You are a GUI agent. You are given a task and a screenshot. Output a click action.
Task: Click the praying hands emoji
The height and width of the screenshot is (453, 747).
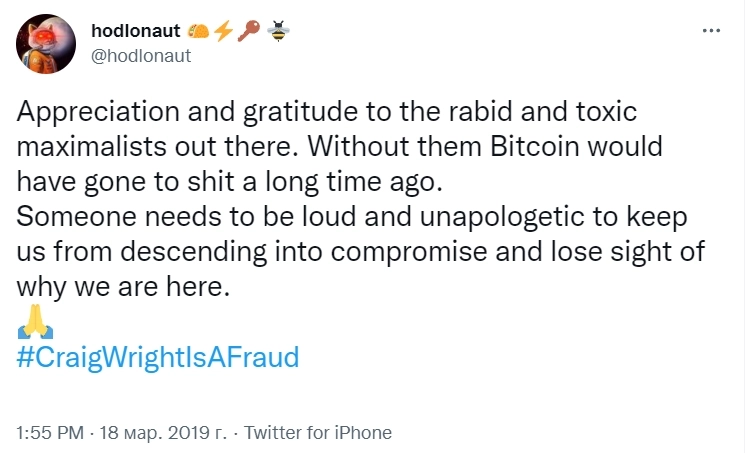(35, 323)
